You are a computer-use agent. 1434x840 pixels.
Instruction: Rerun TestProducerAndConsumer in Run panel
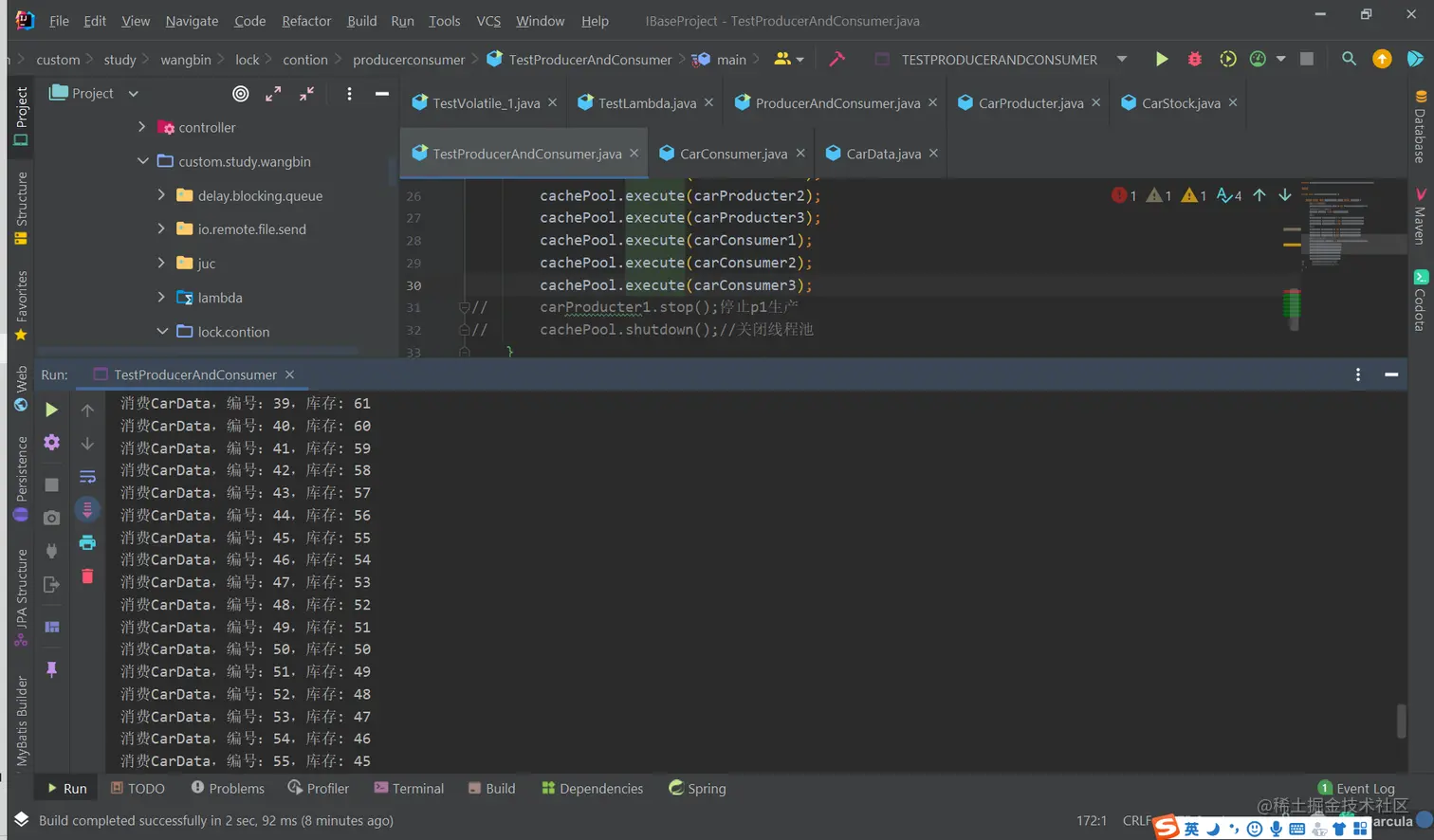(51, 410)
